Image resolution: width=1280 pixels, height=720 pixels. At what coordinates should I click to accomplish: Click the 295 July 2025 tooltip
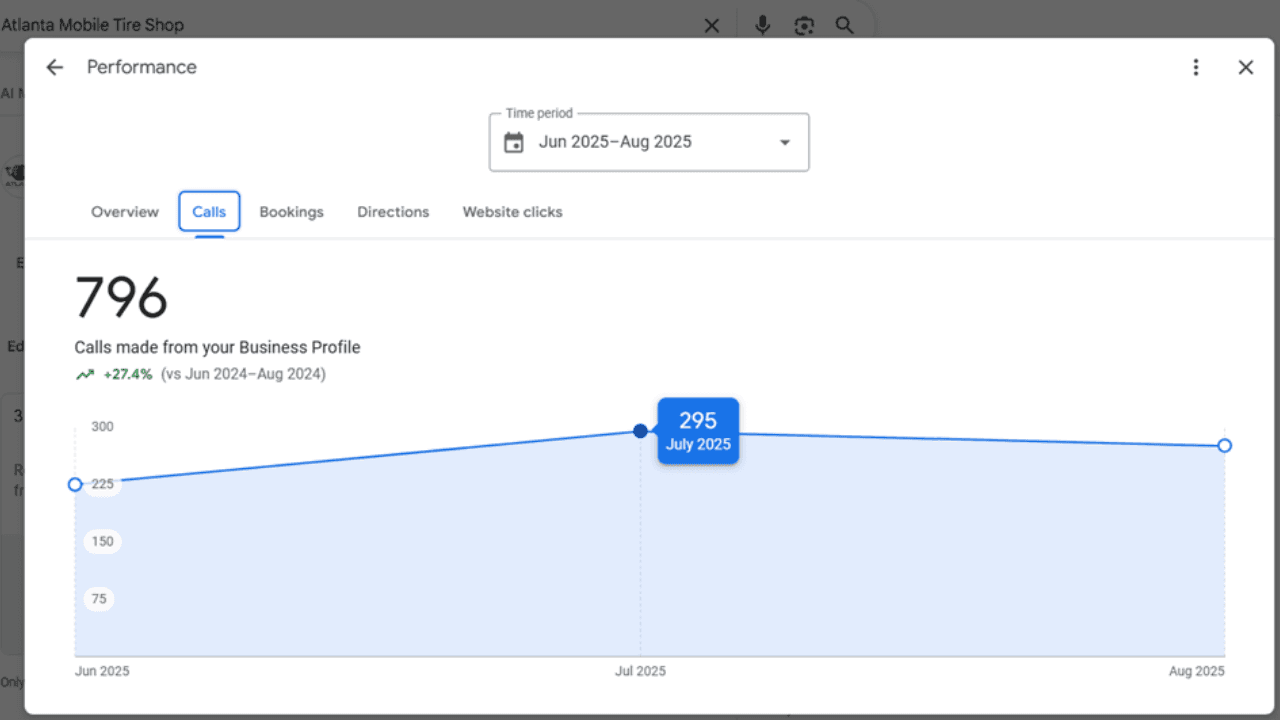697,431
